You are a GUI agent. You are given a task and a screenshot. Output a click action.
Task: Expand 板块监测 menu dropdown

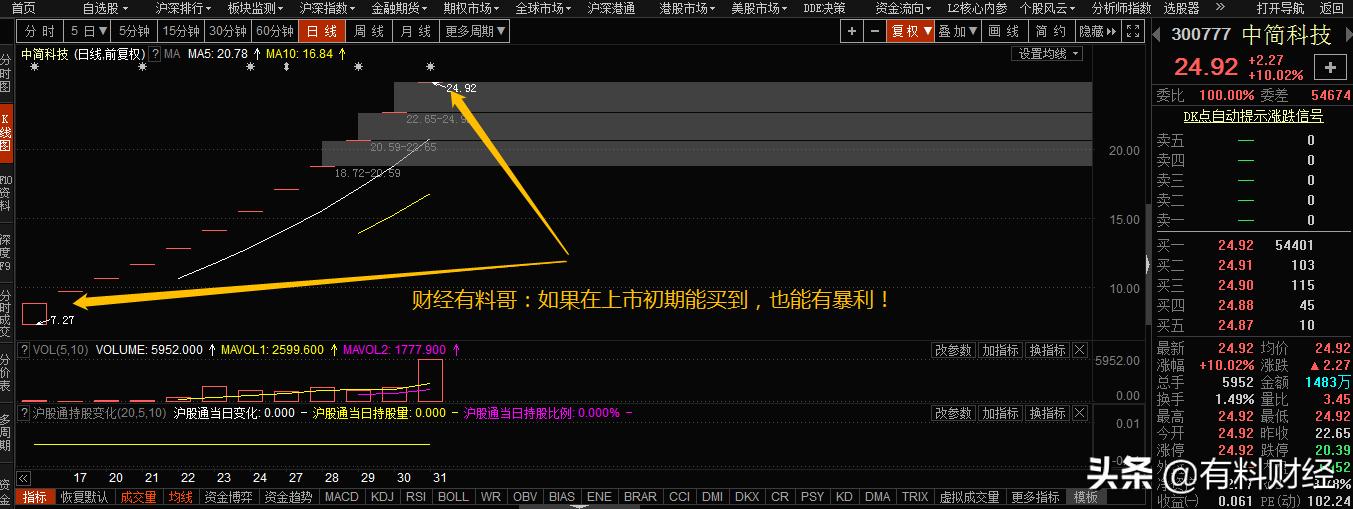[x=255, y=8]
